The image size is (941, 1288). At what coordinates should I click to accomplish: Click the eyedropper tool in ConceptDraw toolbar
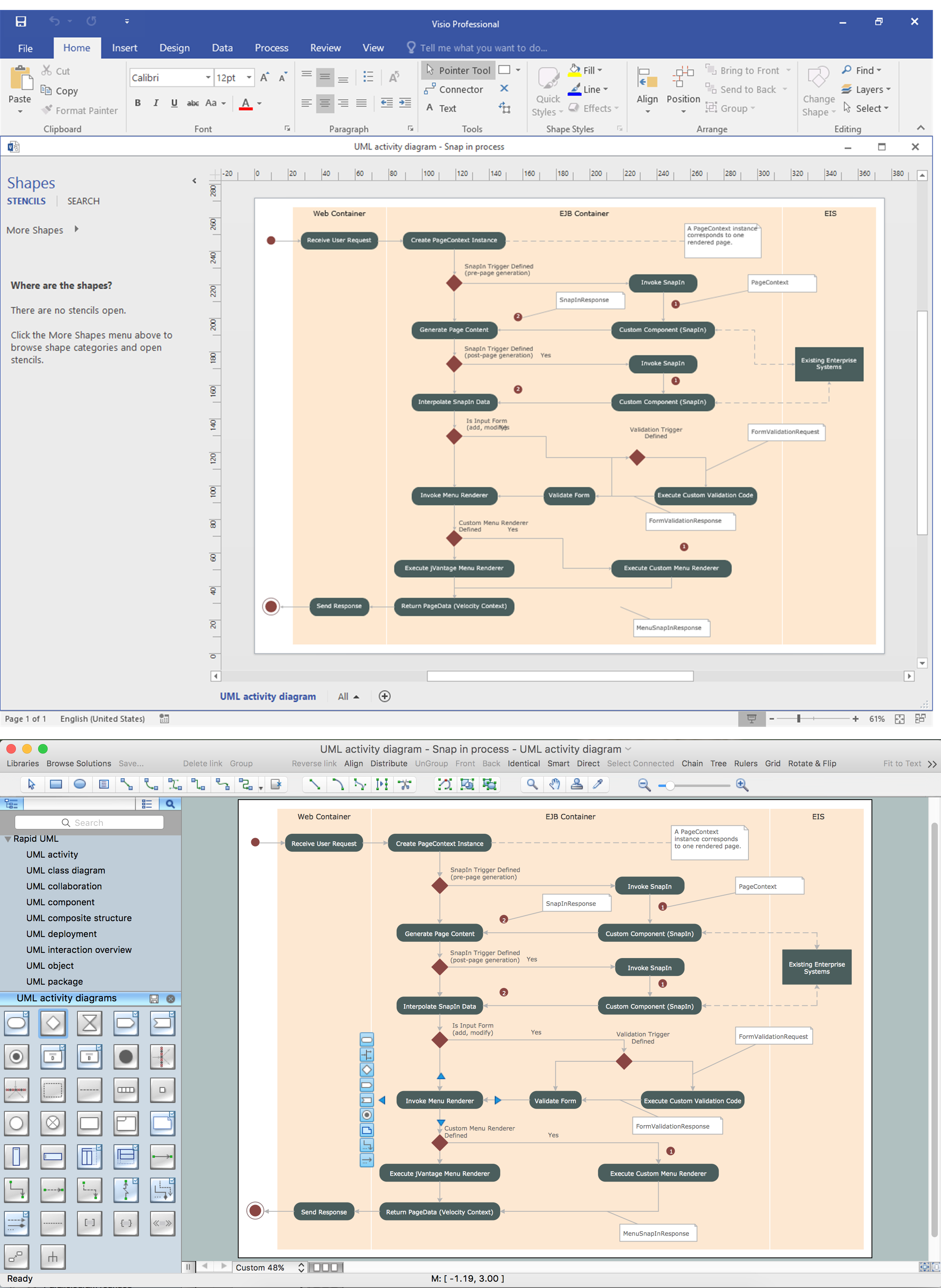pyautogui.click(x=598, y=785)
